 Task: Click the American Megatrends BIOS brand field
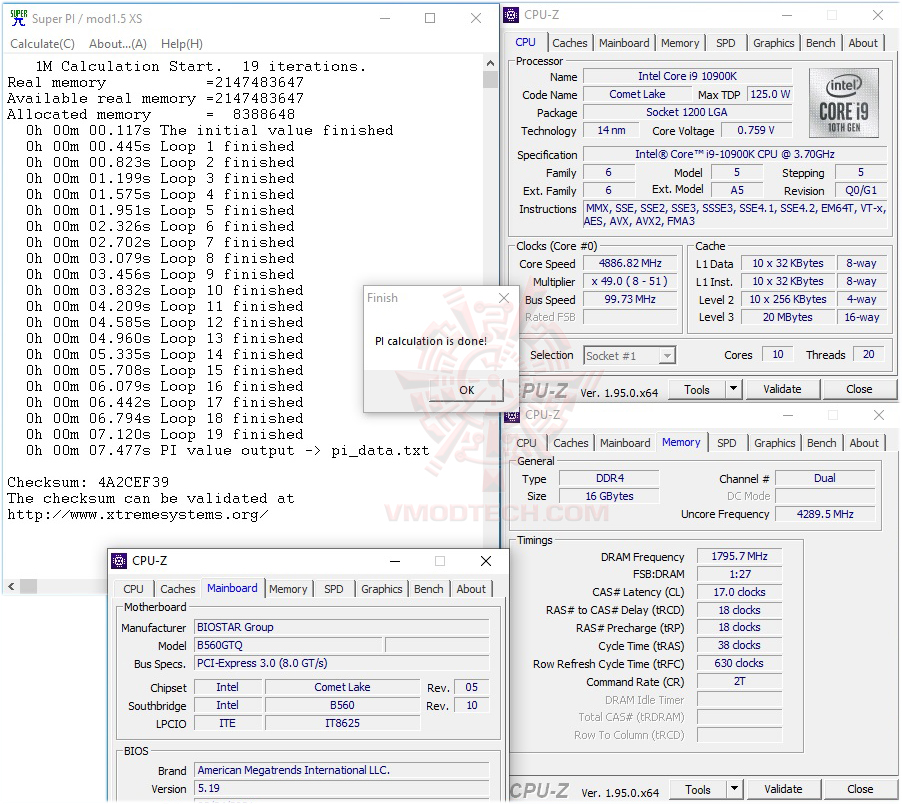(342, 771)
